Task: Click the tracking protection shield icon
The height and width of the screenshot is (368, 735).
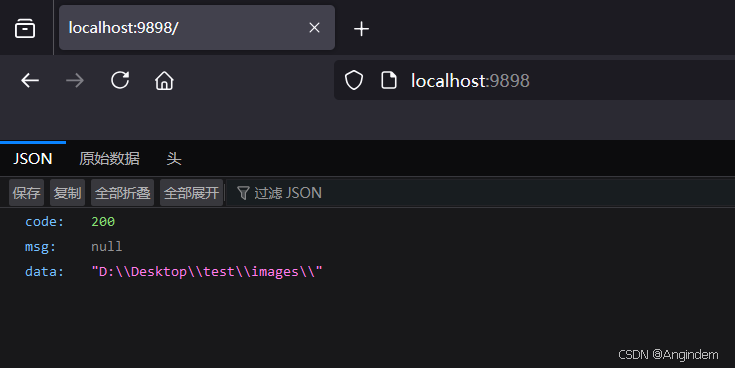Action: [x=354, y=80]
